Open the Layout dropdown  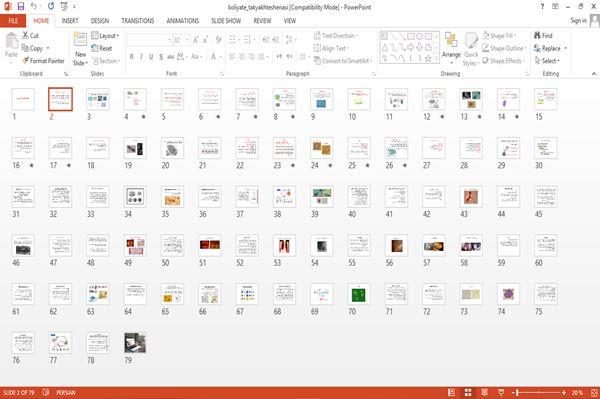click(x=105, y=36)
